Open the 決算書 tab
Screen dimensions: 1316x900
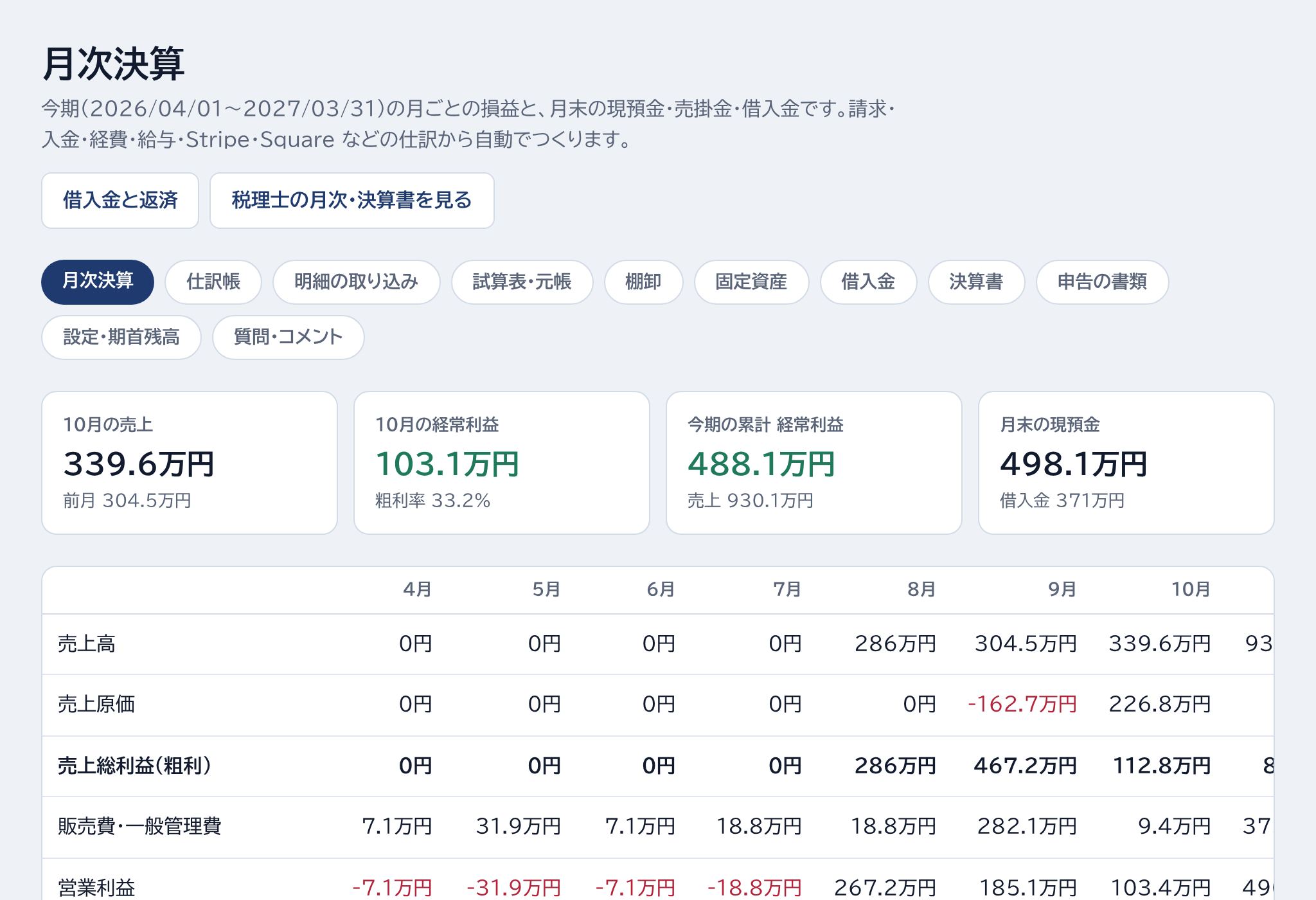[976, 282]
